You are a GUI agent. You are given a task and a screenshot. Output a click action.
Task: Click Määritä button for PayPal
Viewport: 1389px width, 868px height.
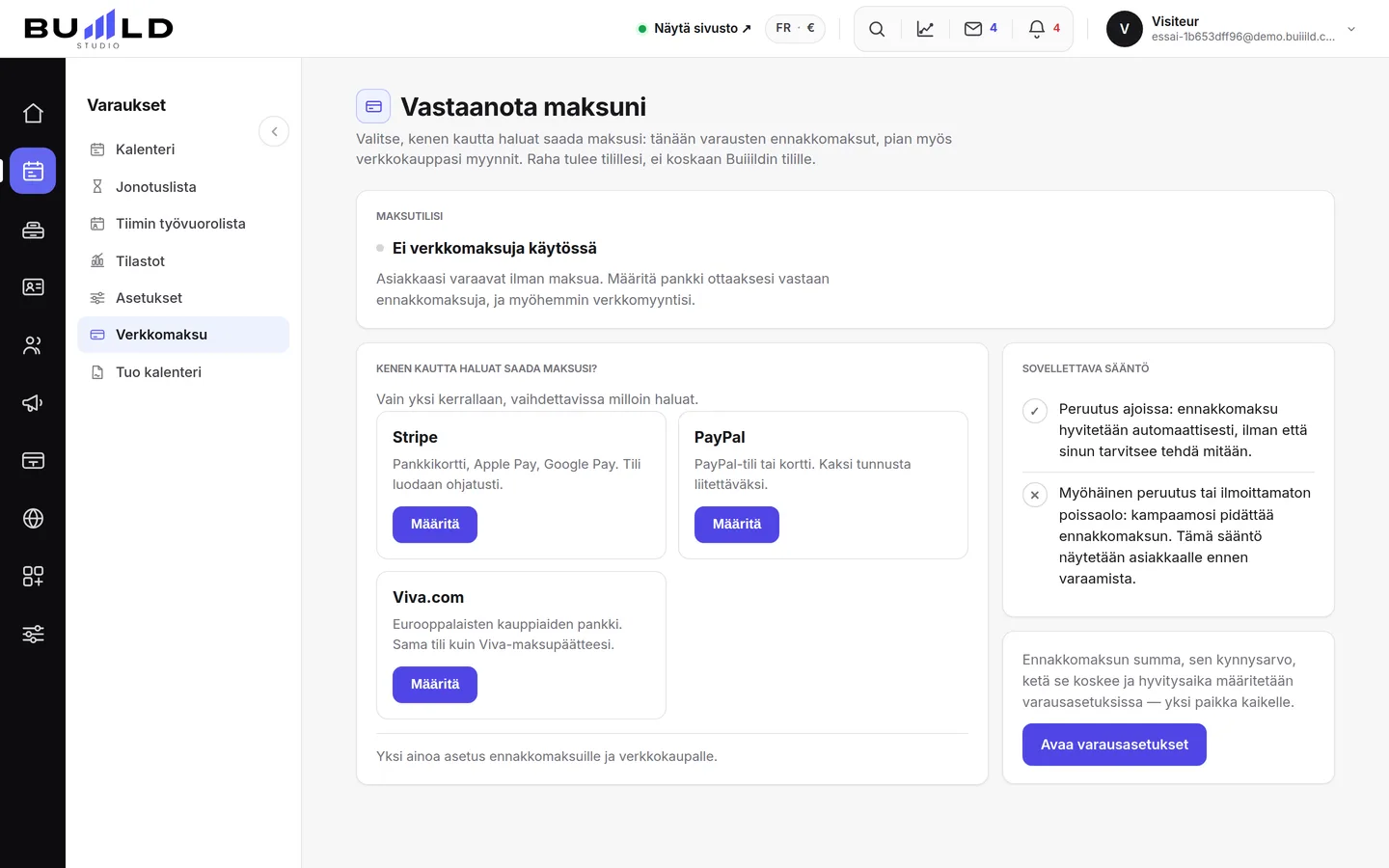click(x=737, y=525)
